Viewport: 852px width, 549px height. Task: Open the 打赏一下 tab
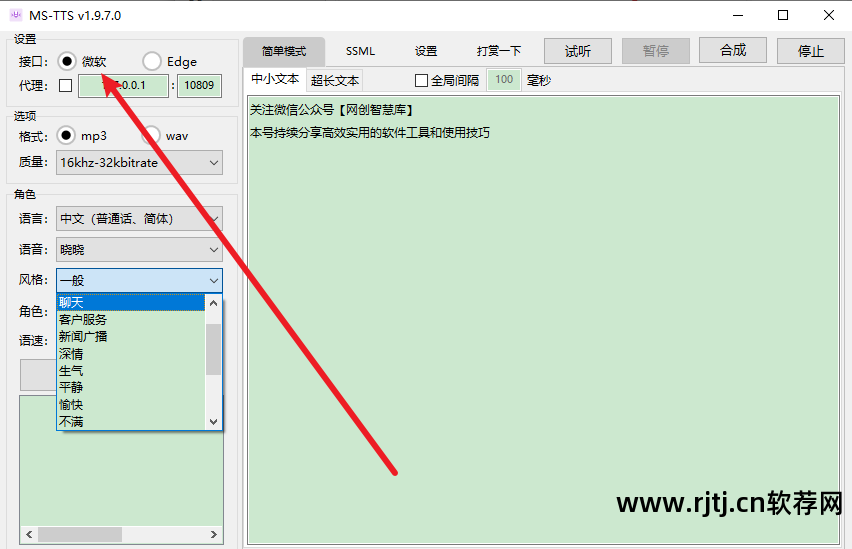point(499,51)
